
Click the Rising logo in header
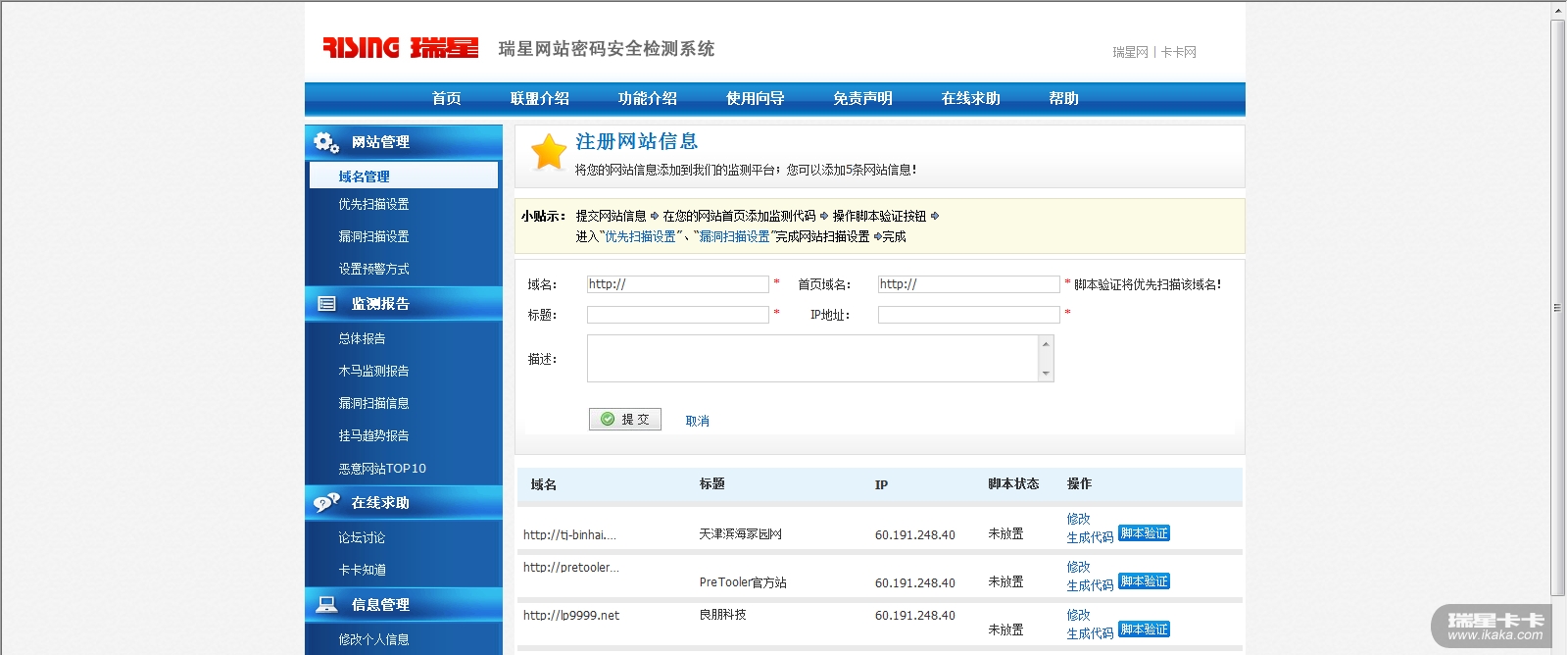tap(400, 47)
